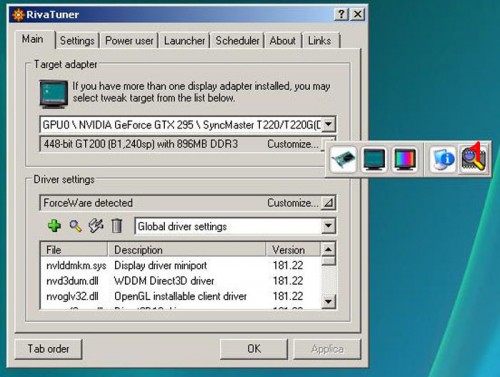Viewport: 500px width, 377px height.
Task: Open the graphics card low-level settings icon
Action: pos(343,159)
